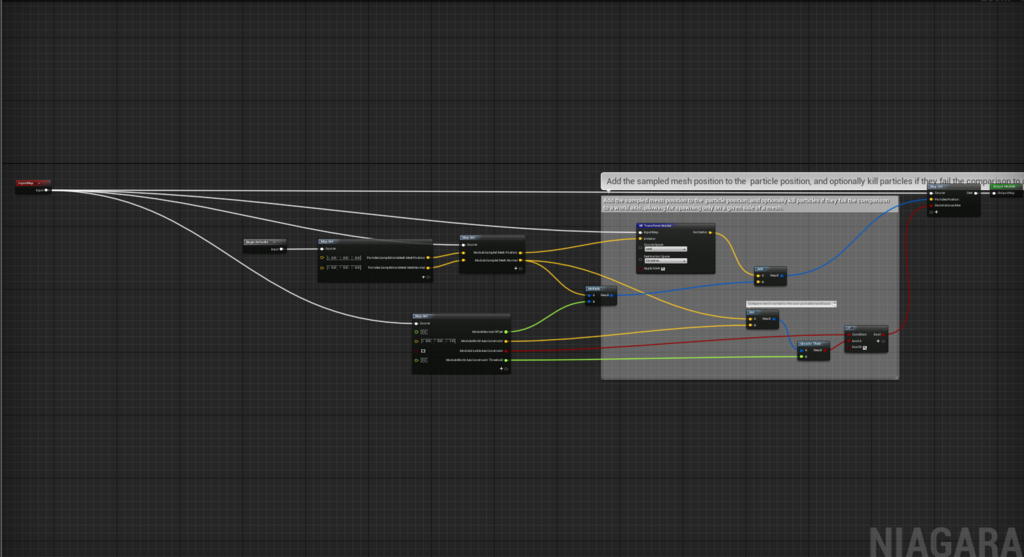This screenshot has width=1024, height=557.
Task: Click the Multiply node's Result pin
Action: [x=612, y=295]
